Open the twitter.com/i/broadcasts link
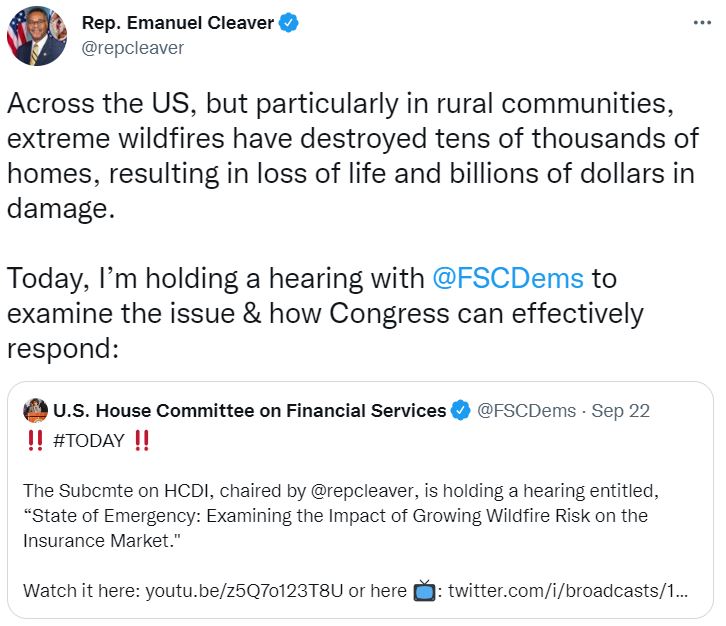Screen dimensions: 726x626 point(567,589)
